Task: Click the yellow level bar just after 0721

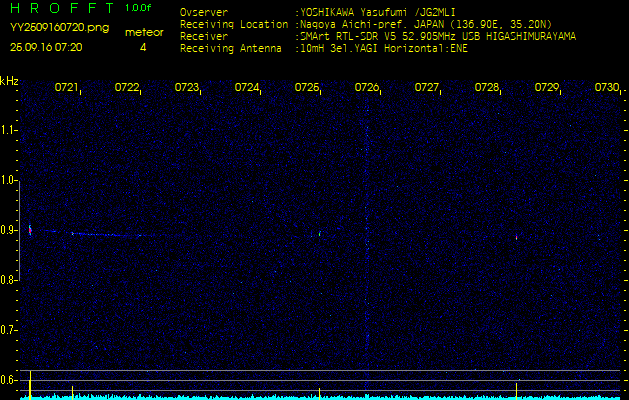Action: [72, 392]
